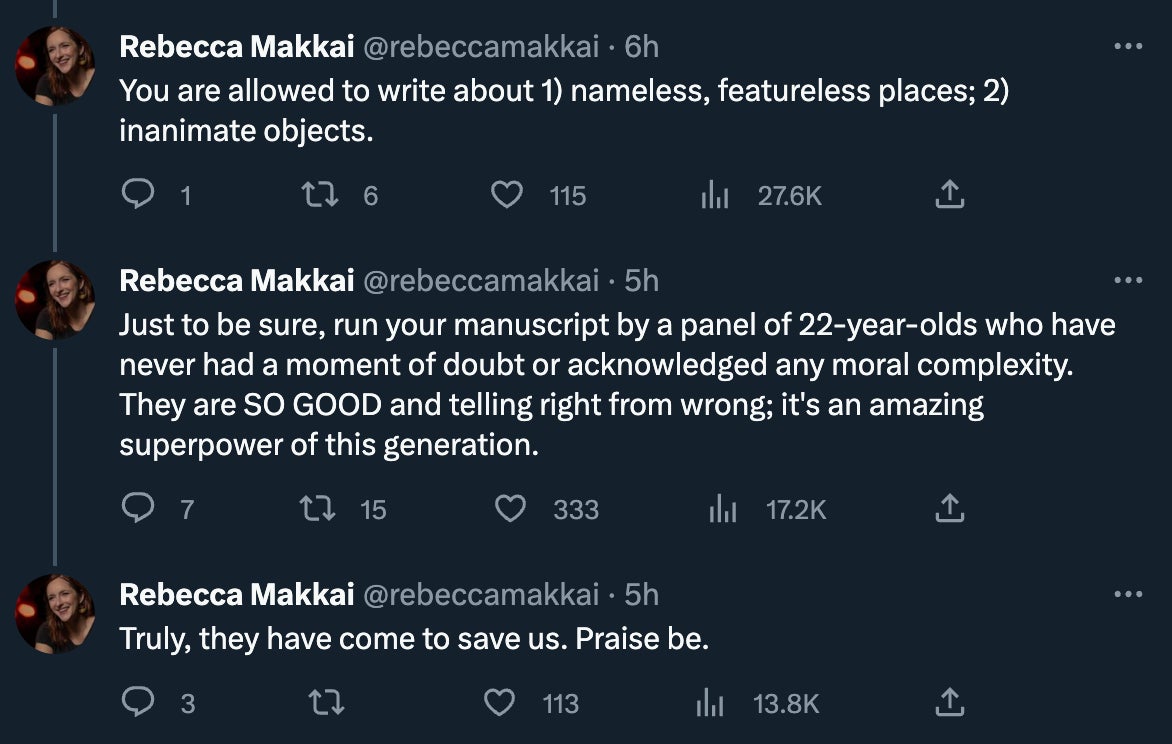Share the 'superpower of this generation' tweet
The width and height of the screenshot is (1172, 744).
pos(949,509)
